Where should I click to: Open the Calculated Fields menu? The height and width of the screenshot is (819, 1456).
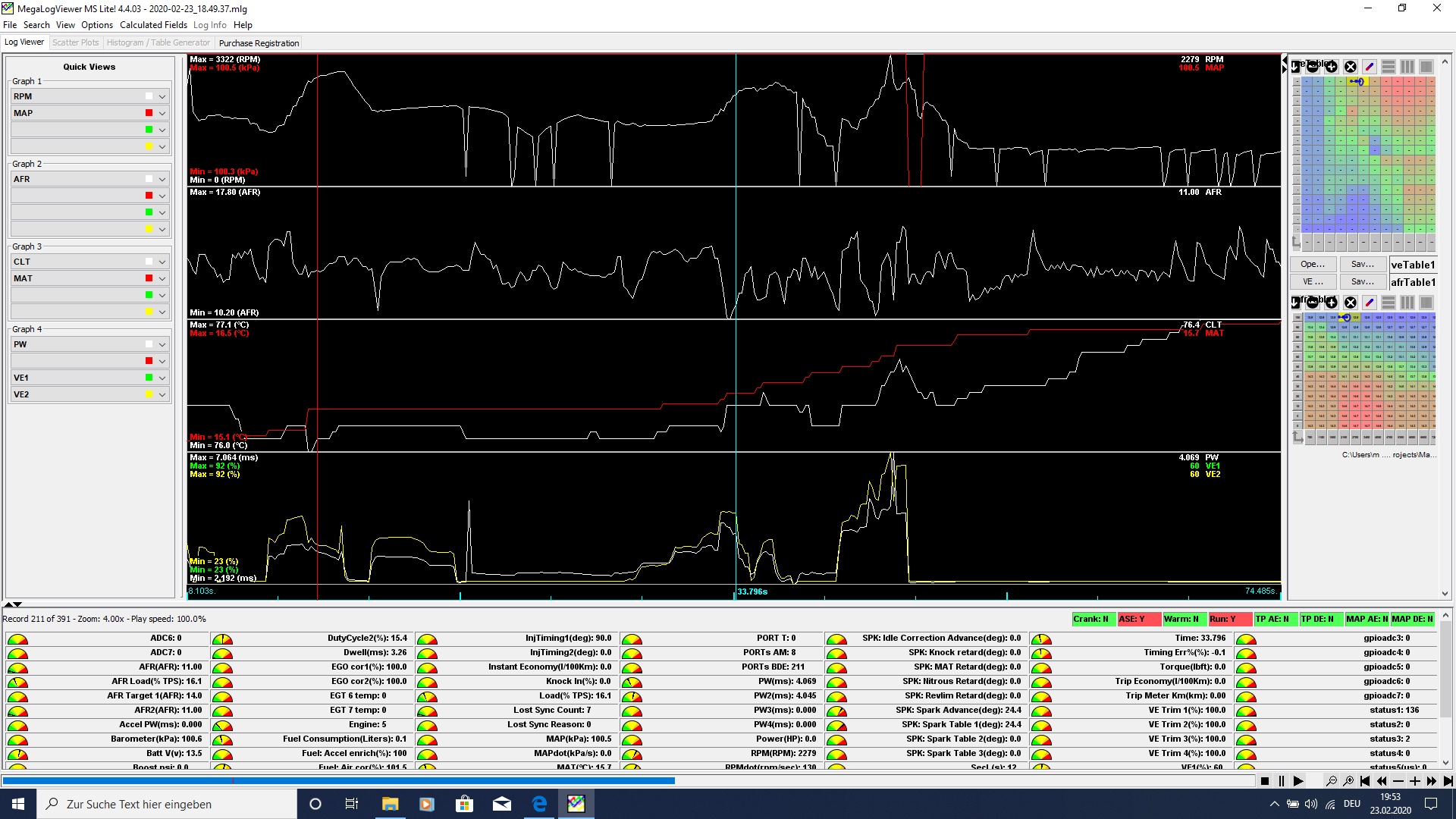[x=153, y=25]
